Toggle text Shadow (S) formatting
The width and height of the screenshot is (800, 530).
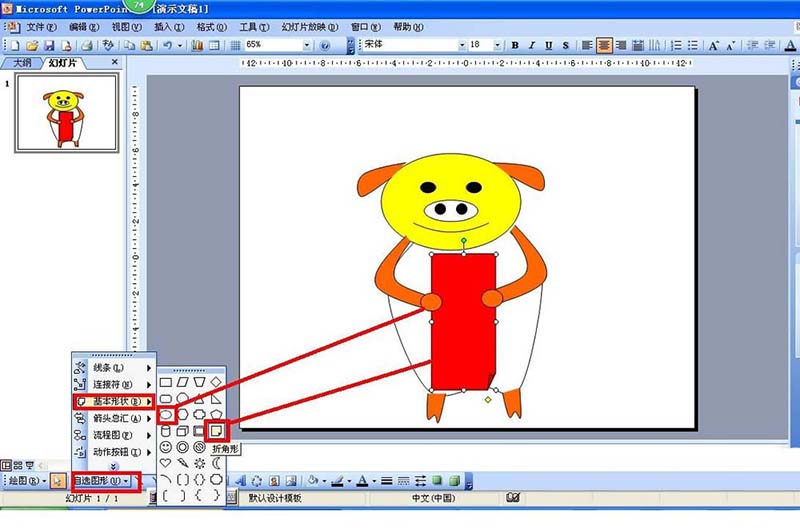pos(566,45)
